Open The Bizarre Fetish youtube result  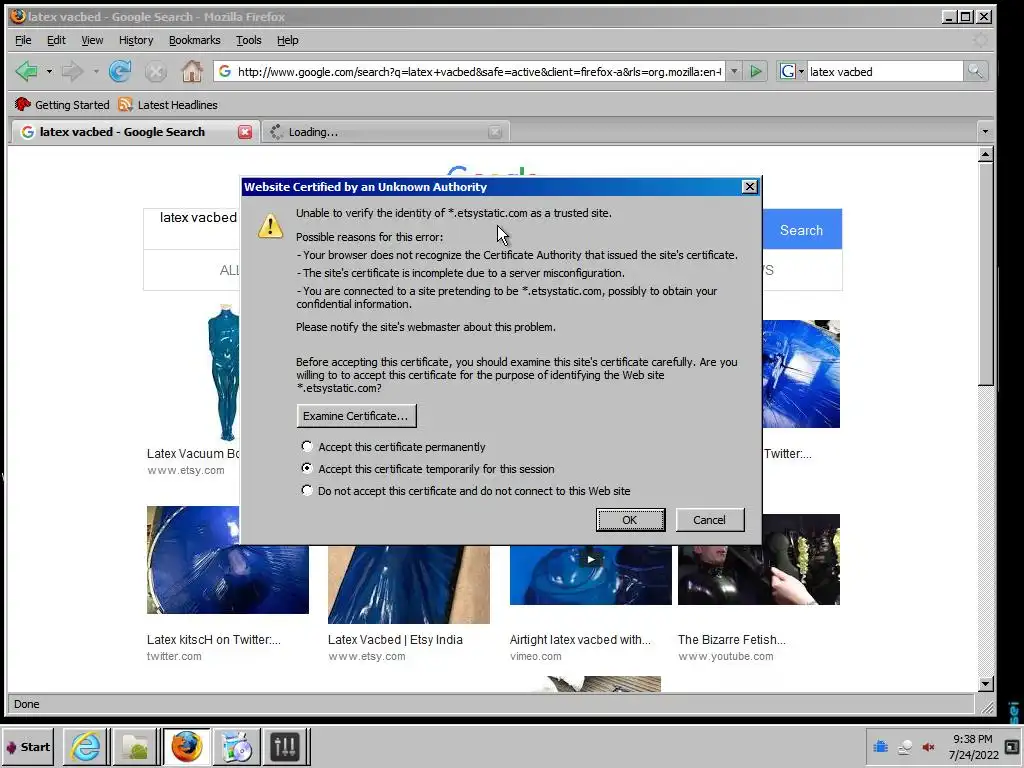pyautogui.click(x=731, y=639)
